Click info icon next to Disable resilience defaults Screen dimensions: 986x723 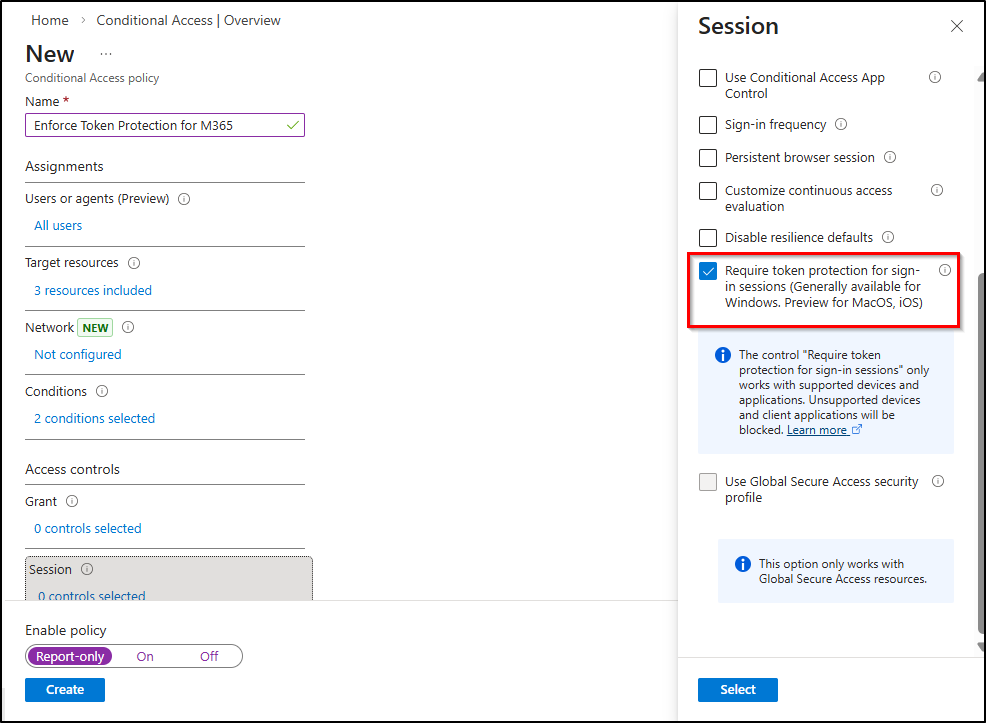(x=888, y=237)
